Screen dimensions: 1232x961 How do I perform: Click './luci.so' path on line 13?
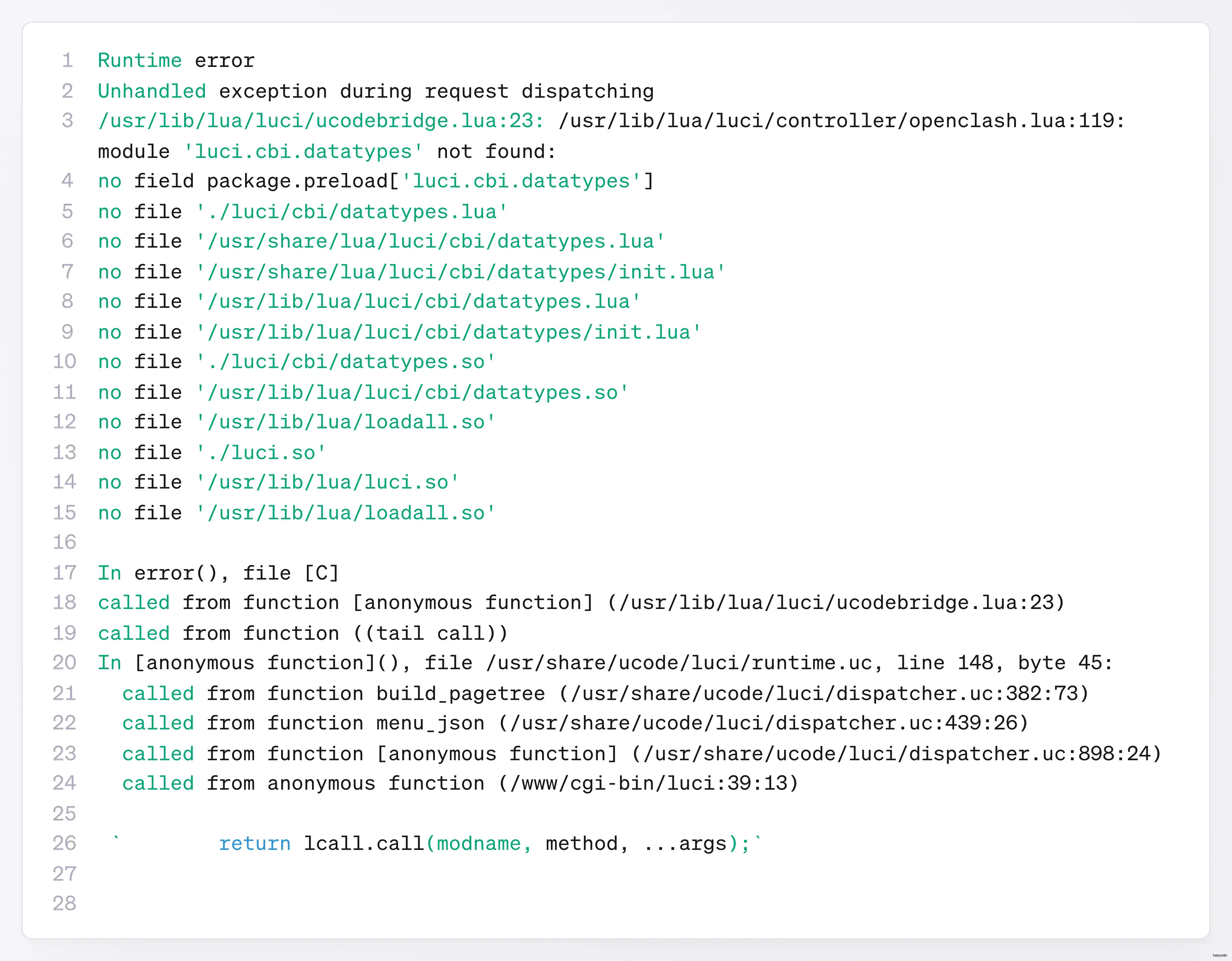pos(260,452)
